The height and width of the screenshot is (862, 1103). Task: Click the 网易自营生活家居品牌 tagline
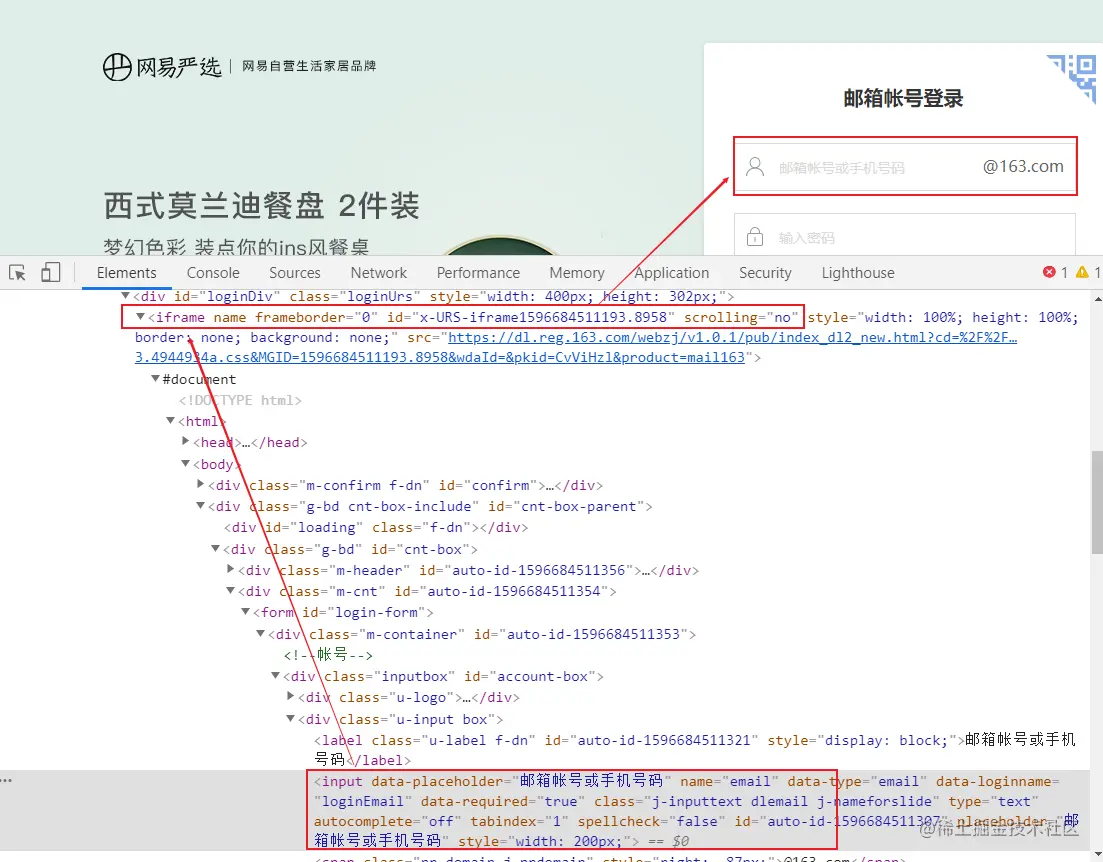tap(309, 66)
